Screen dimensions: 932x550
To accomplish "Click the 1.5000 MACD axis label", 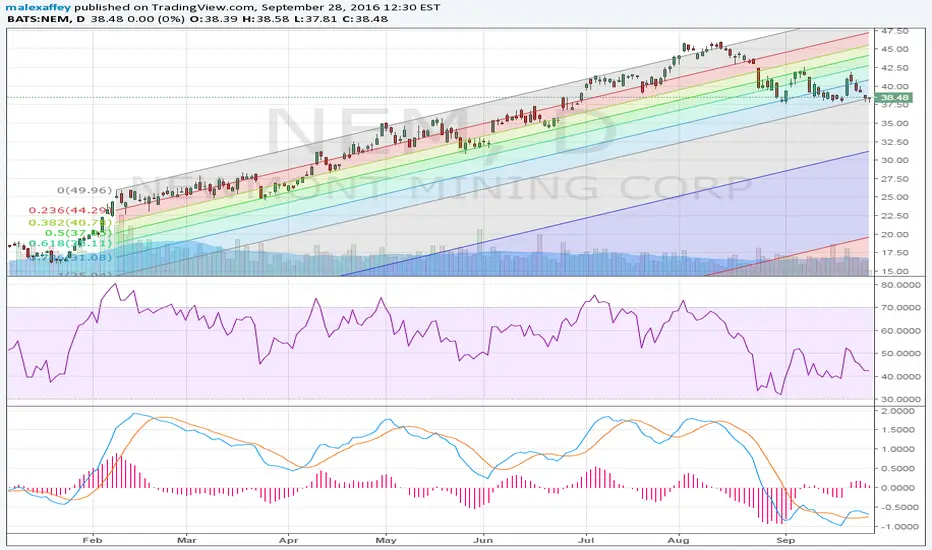I will [899, 430].
